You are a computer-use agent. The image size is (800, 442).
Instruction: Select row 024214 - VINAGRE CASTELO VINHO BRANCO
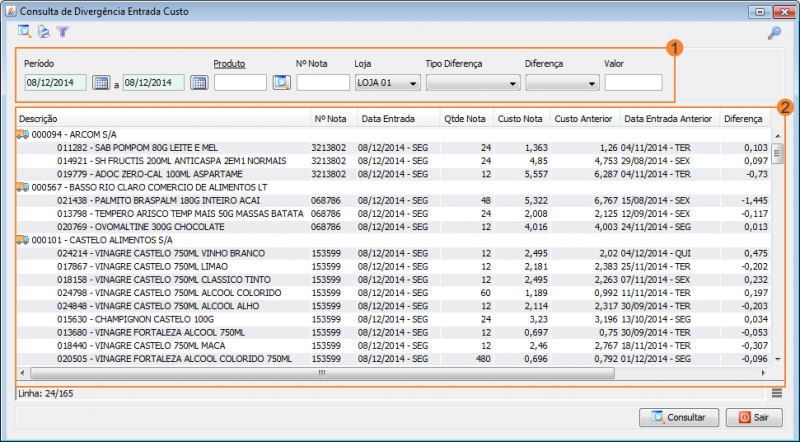point(393,253)
